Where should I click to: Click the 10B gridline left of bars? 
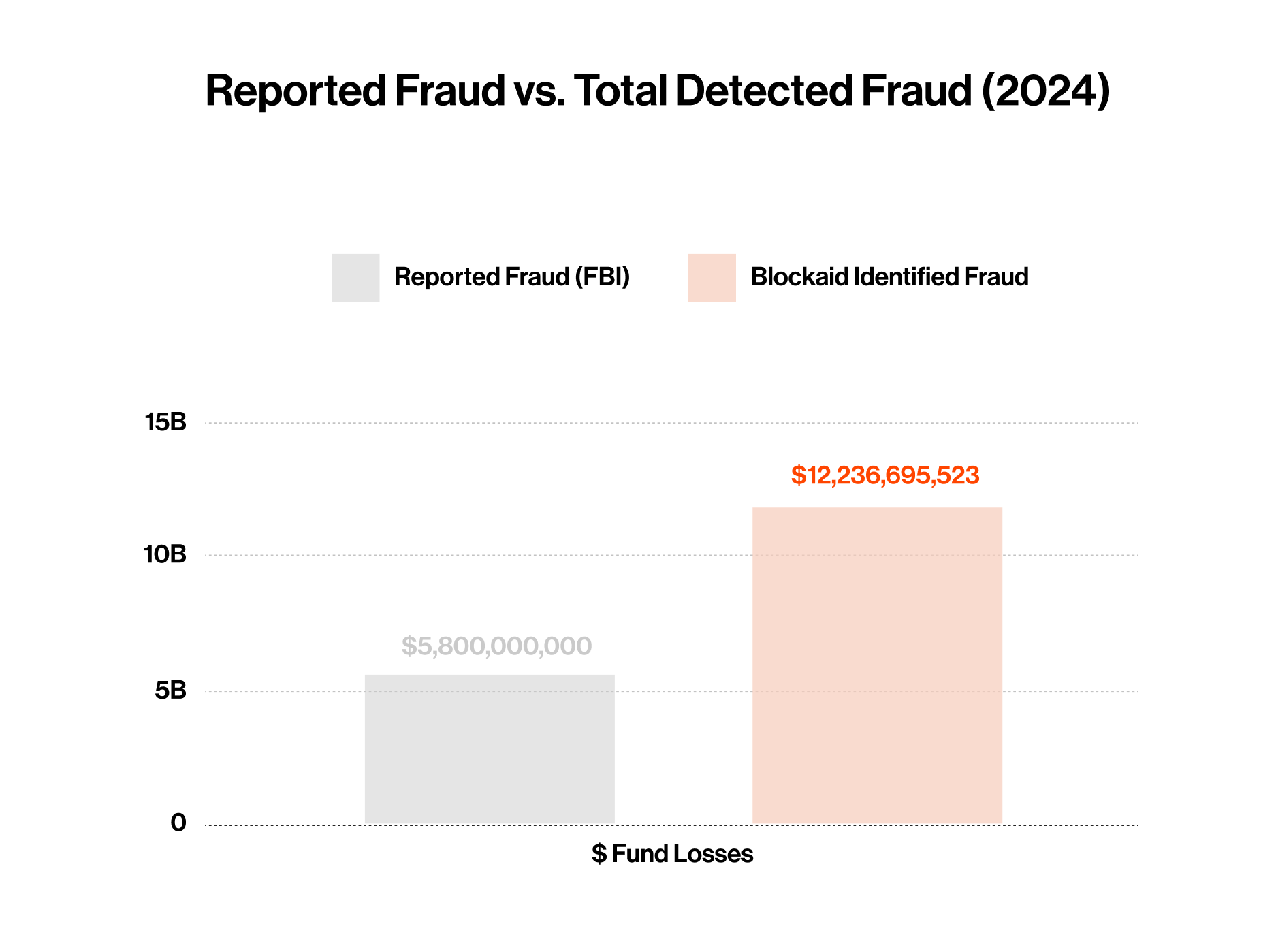(286, 555)
